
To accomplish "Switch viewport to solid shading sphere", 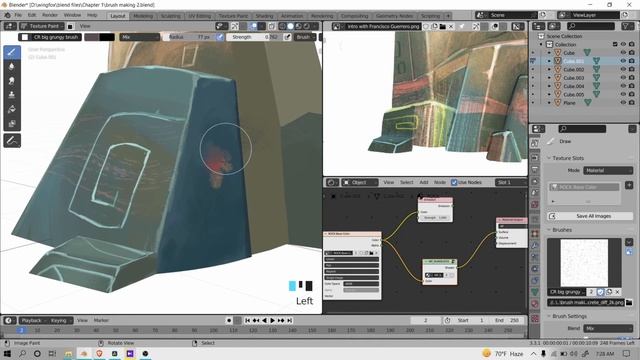I will click(290, 26).
